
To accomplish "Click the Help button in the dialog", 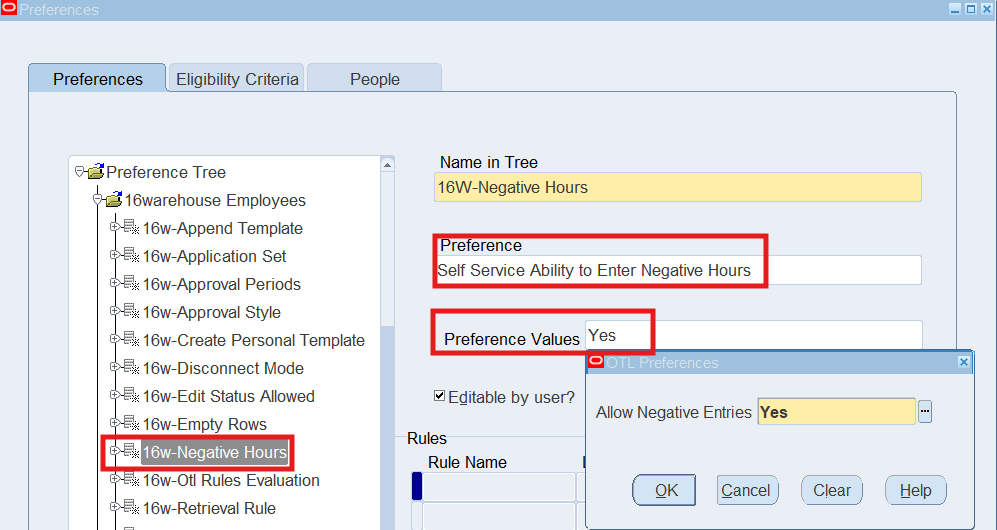I will point(915,490).
